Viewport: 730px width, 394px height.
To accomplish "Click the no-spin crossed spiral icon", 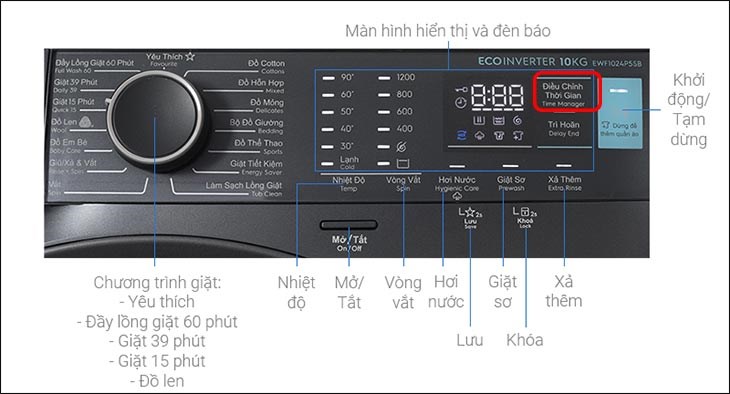I will pos(401,147).
